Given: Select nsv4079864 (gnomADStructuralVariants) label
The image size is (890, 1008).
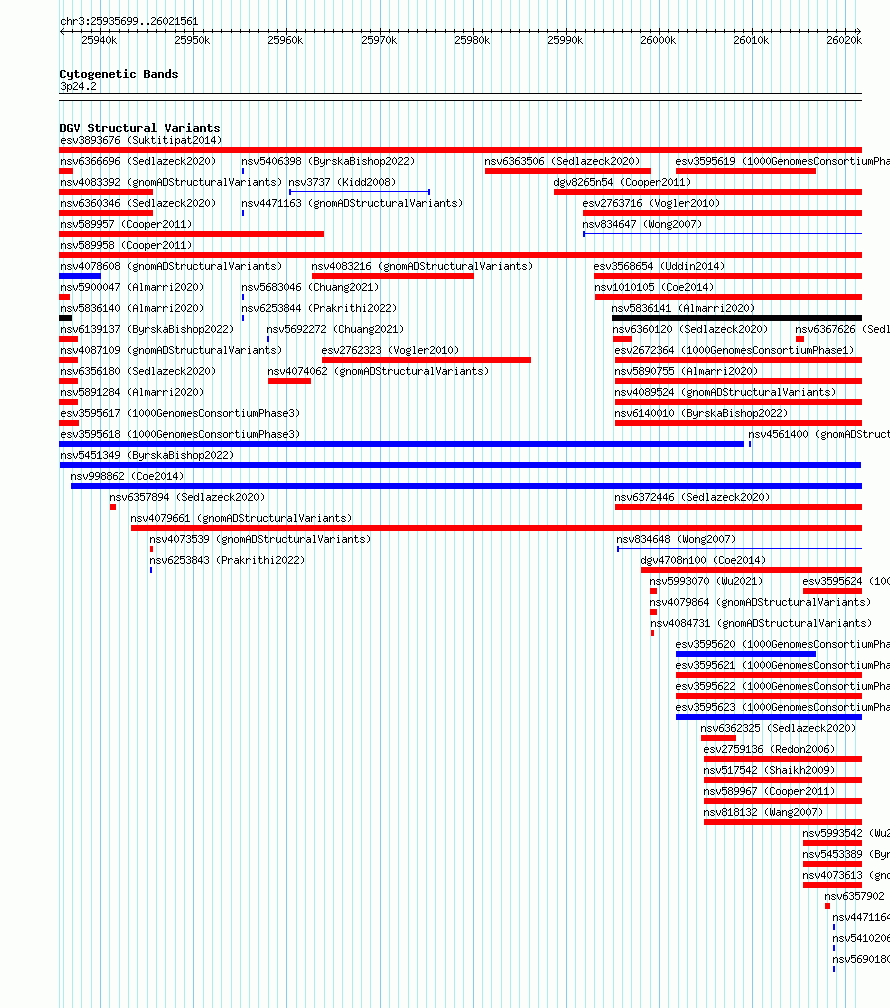Looking at the screenshot, I should [x=760, y=602].
